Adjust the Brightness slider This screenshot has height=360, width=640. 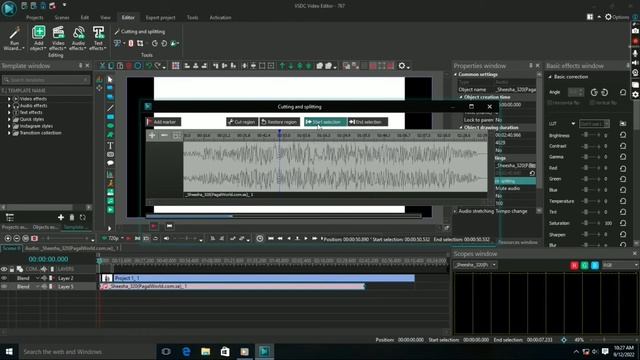pos(591,135)
